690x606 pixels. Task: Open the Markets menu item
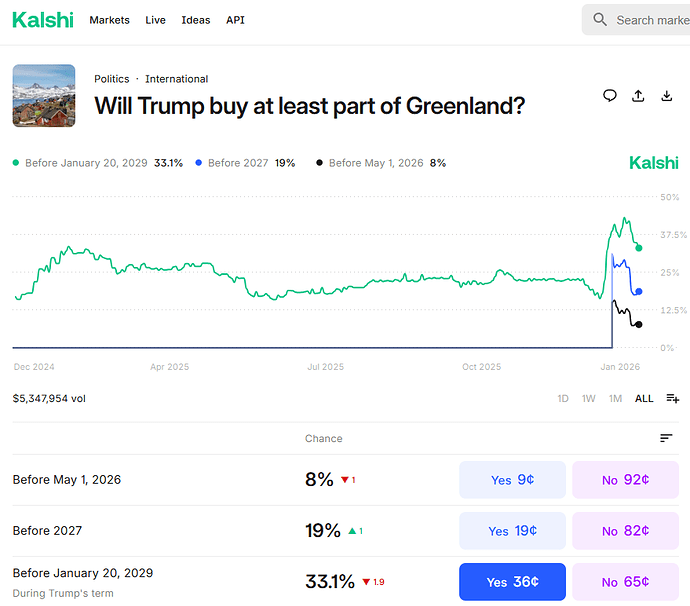coord(109,20)
